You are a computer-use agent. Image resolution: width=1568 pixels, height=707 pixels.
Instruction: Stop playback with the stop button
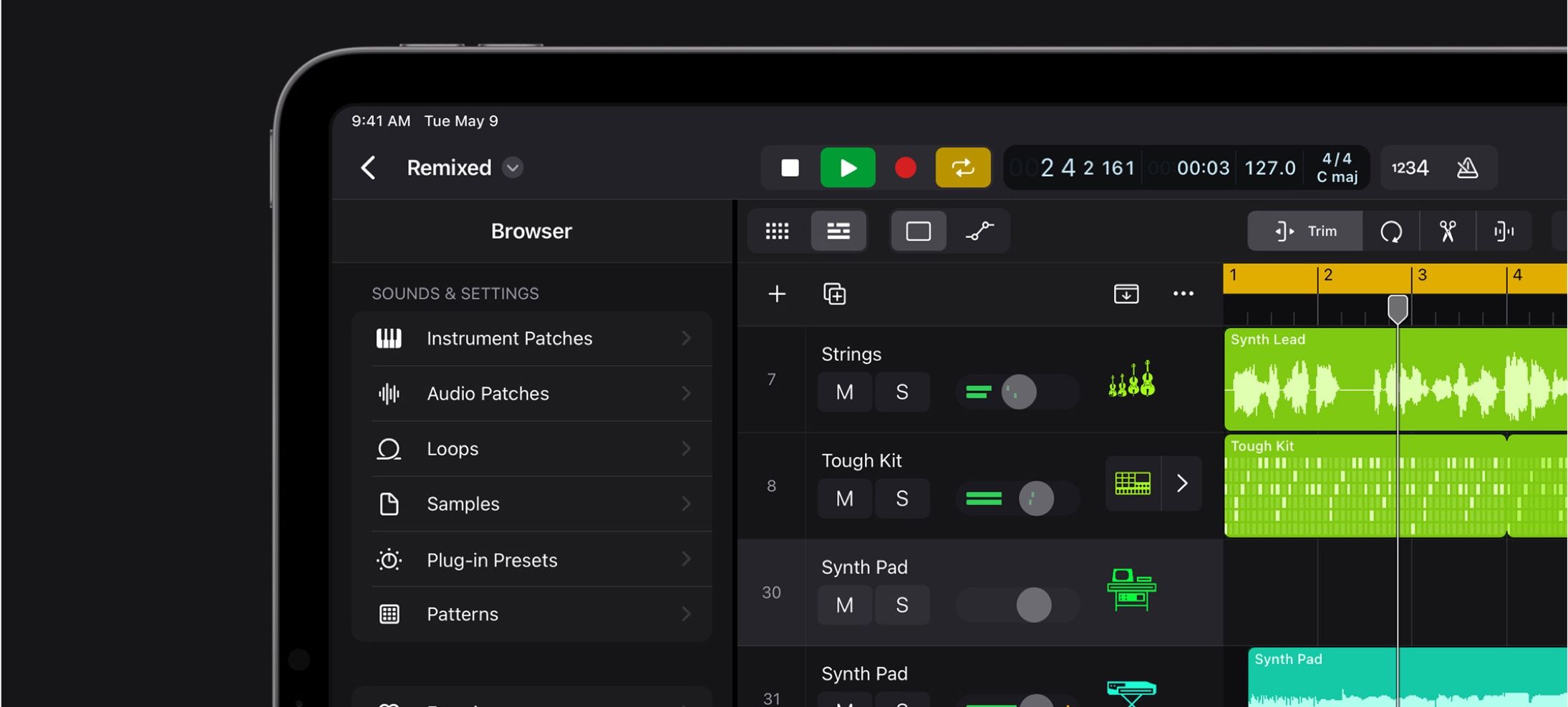(x=790, y=168)
